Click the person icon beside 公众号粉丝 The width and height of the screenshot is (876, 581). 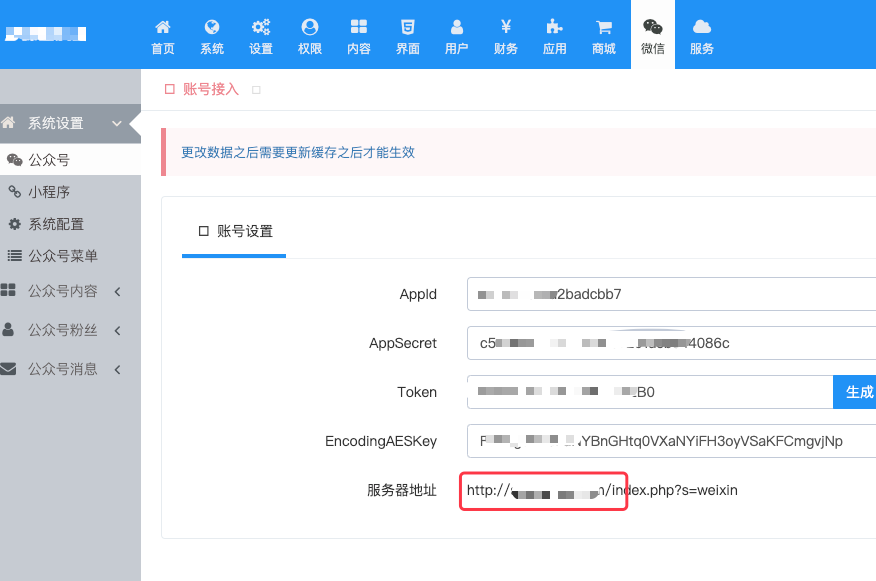(8, 329)
